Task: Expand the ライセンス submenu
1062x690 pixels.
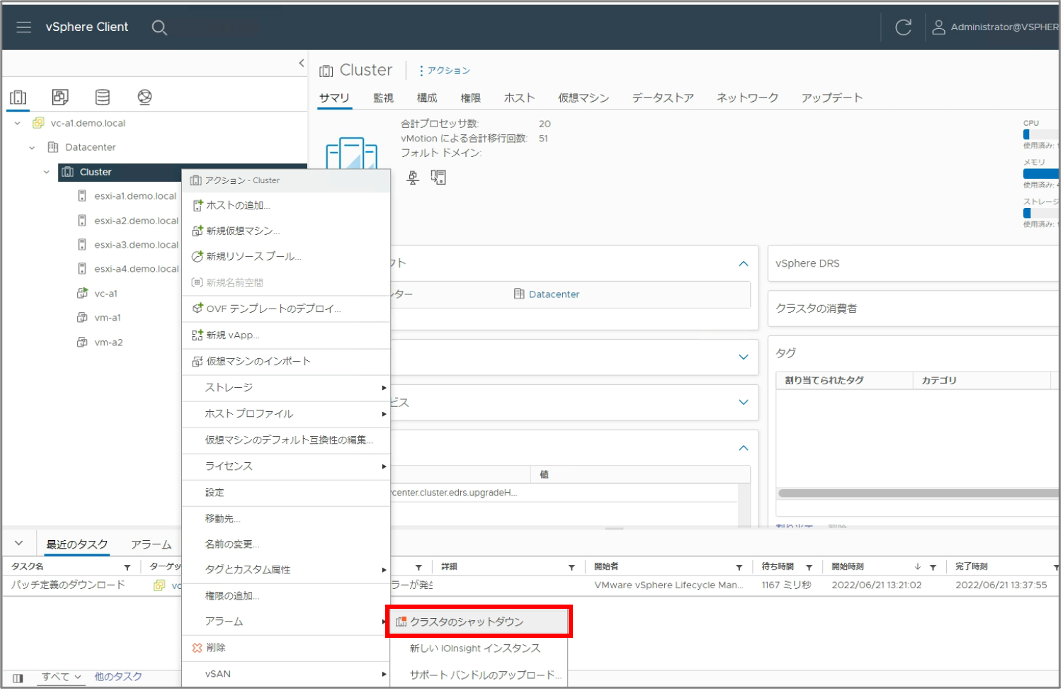Action: point(286,466)
